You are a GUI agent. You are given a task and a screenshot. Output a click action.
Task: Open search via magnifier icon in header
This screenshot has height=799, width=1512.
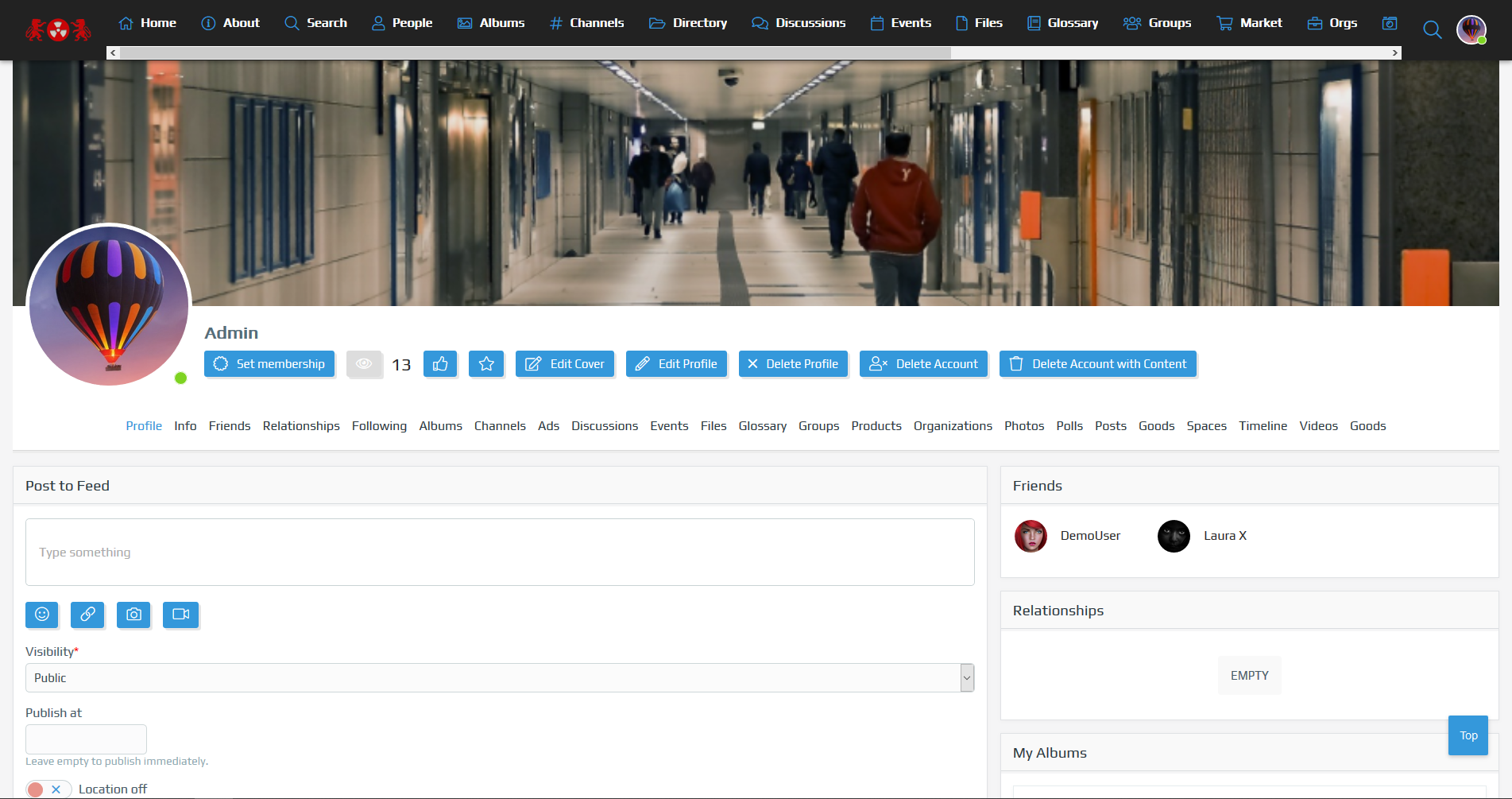1432,30
